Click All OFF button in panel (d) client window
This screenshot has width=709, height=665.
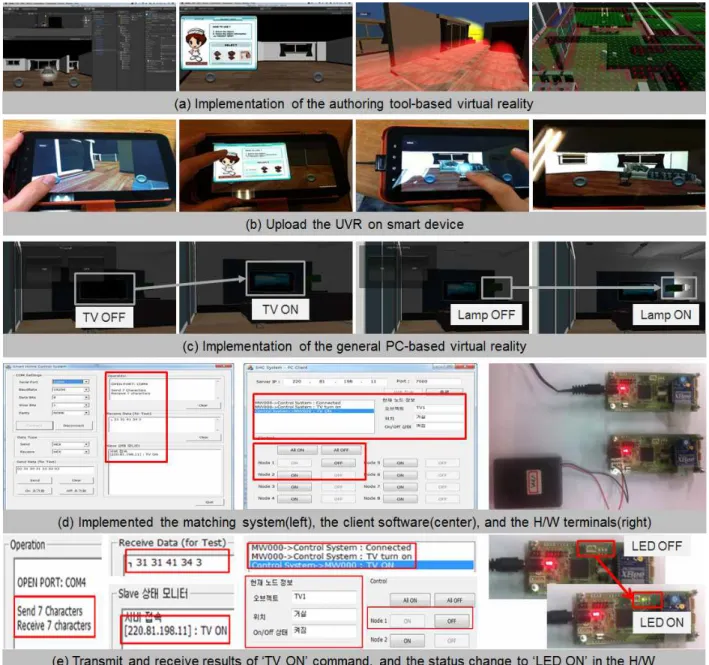[341, 450]
